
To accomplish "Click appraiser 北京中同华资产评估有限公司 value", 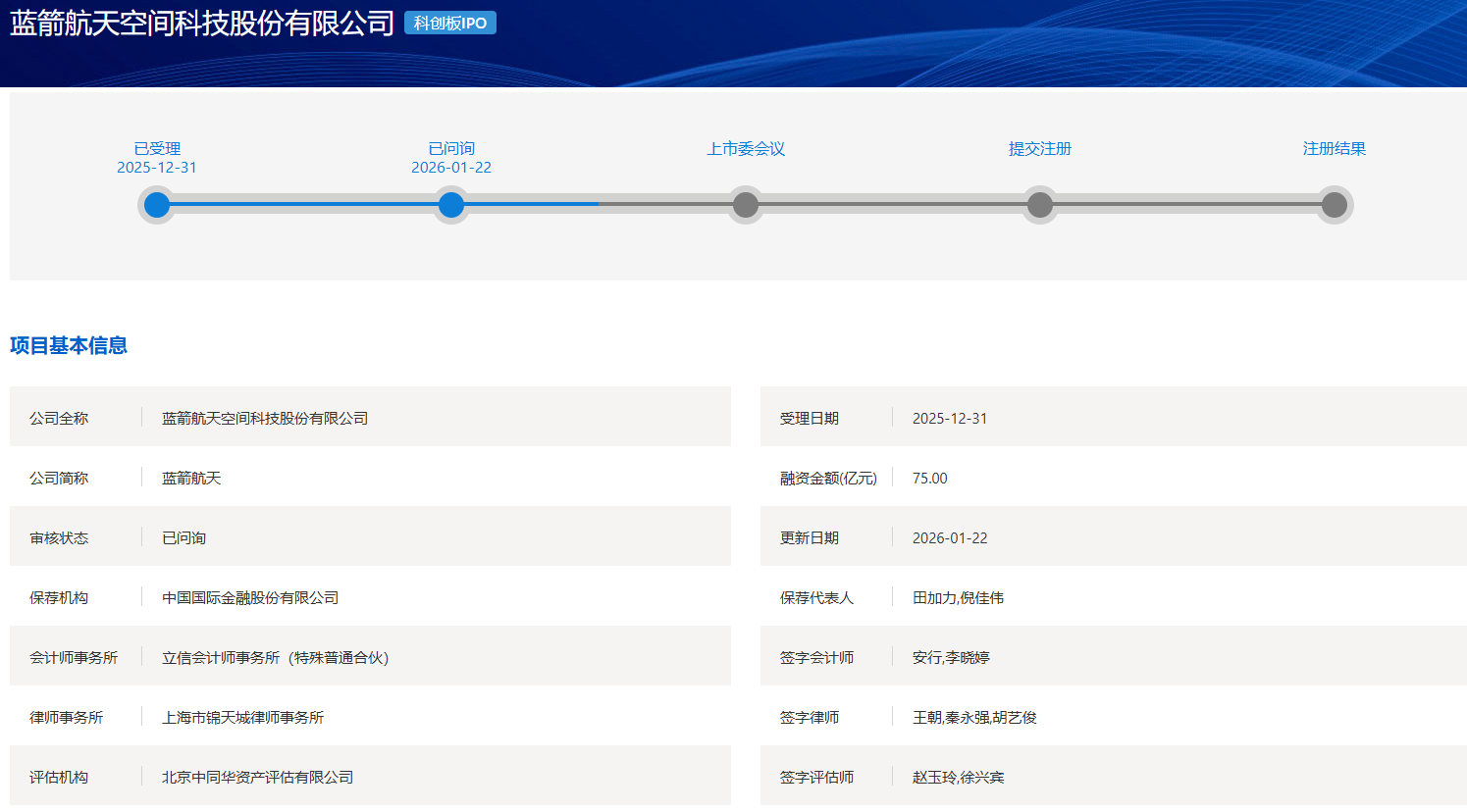I will click(x=257, y=777).
